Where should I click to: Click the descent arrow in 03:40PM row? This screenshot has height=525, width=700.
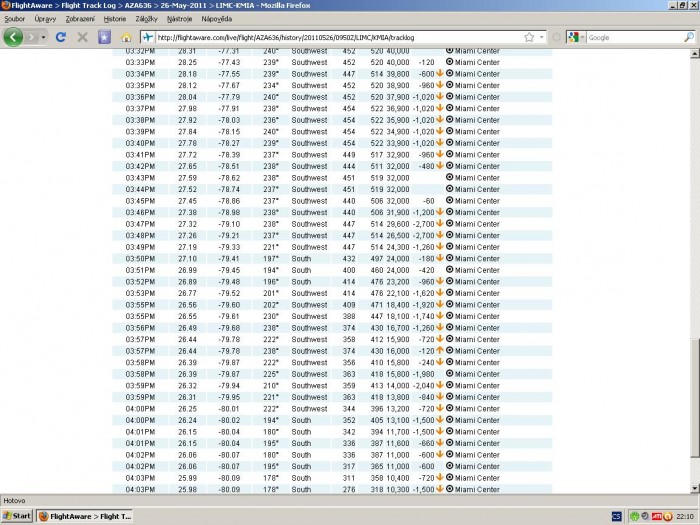point(440,143)
